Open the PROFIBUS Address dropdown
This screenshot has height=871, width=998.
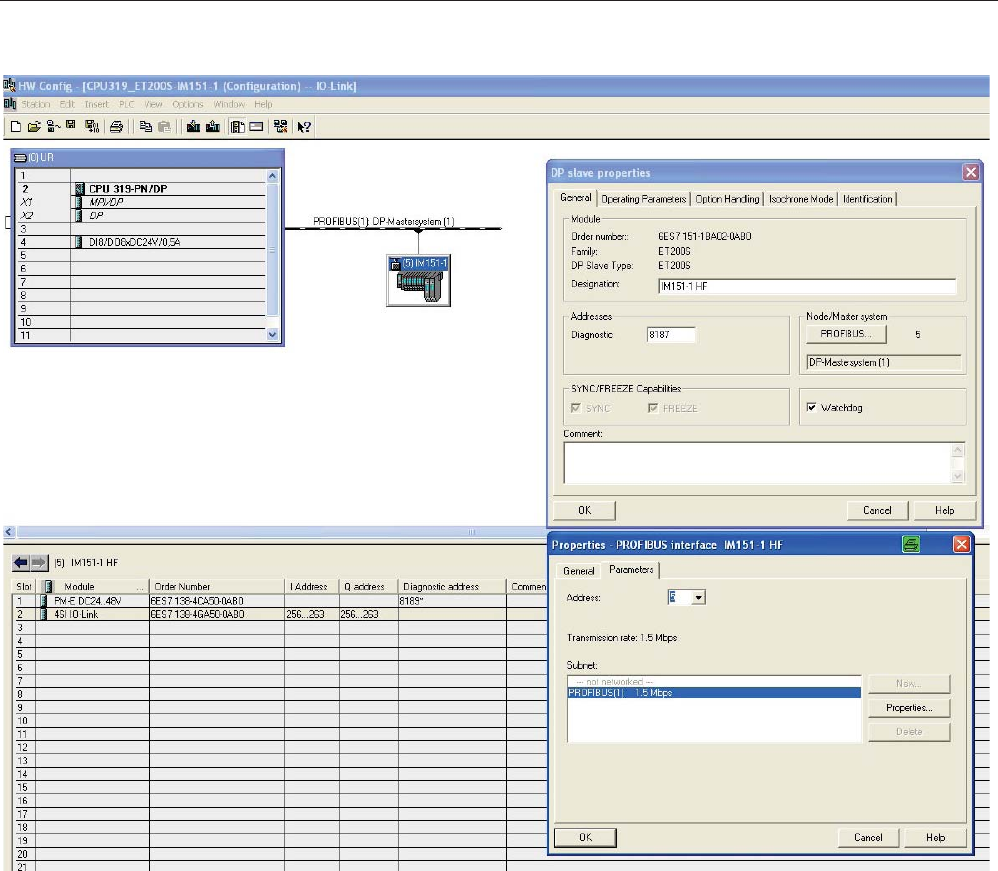coord(699,597)
